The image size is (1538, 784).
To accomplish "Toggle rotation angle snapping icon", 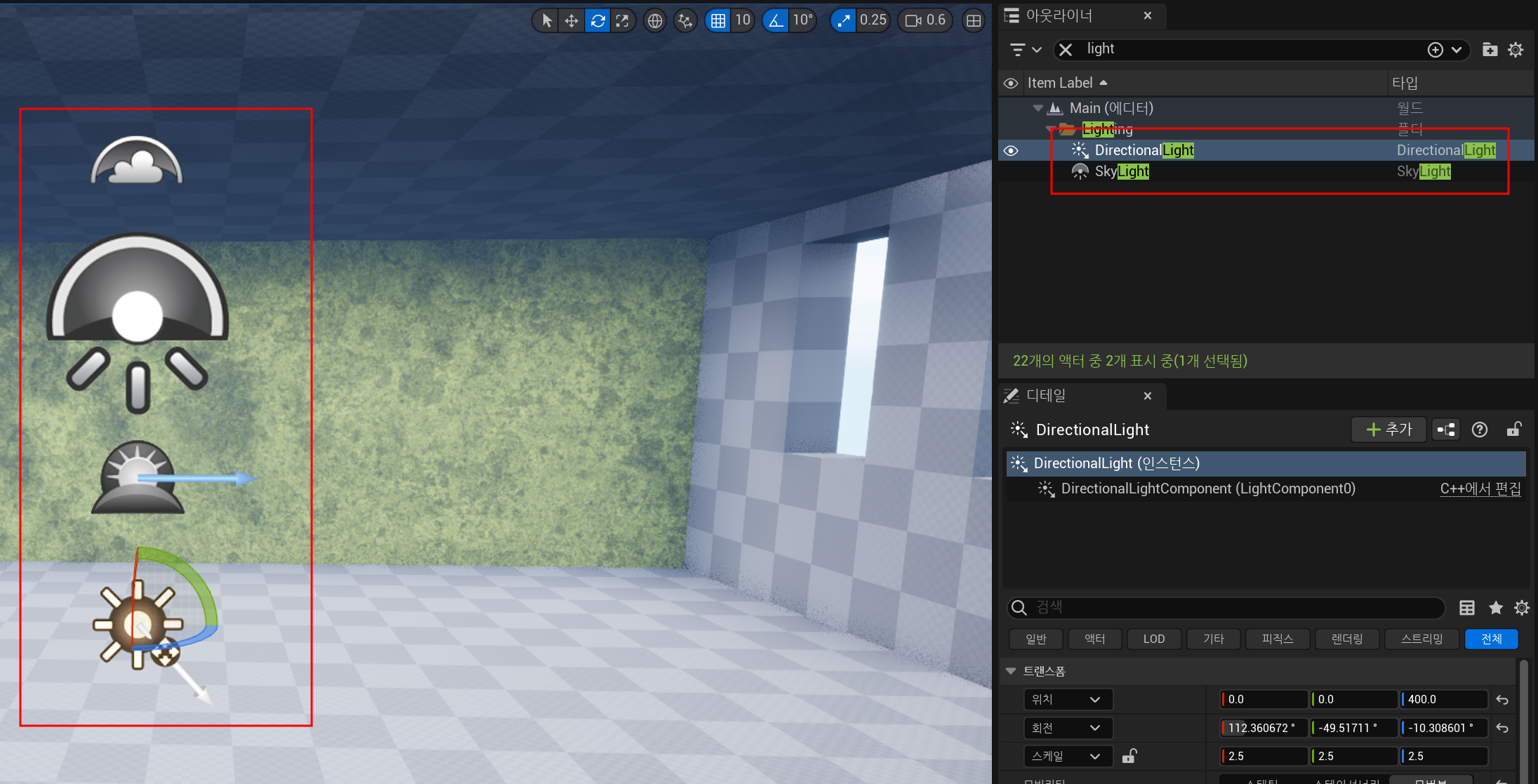I will 776,20.
